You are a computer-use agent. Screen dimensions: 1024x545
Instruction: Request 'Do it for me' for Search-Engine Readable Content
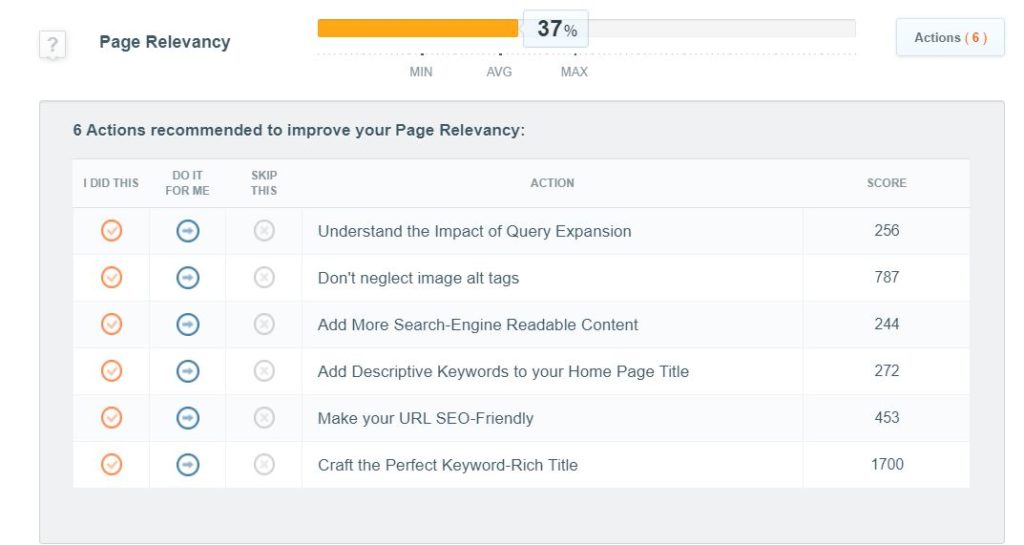(x=188, y=324)
